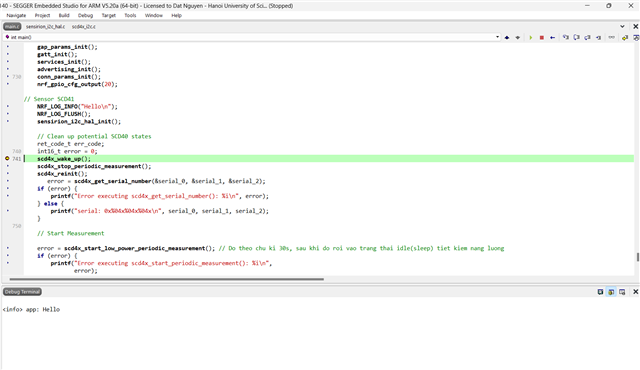This screenshot has height=370, width=640.
Task: Open the Debug menu
Action: click(x=85, y=16)
